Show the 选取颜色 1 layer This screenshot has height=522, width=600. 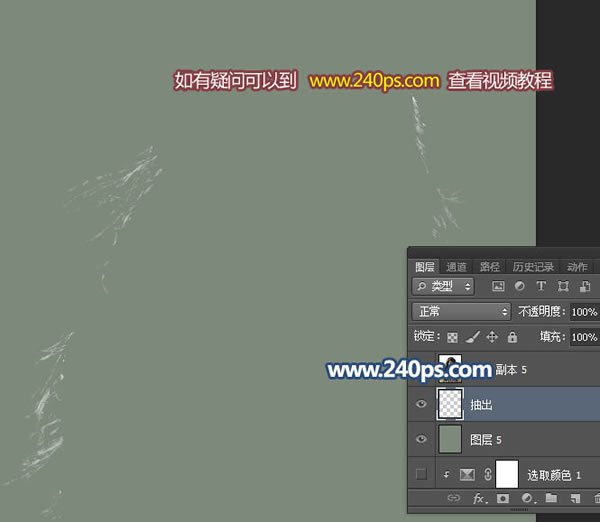click(x=421, y=475)
